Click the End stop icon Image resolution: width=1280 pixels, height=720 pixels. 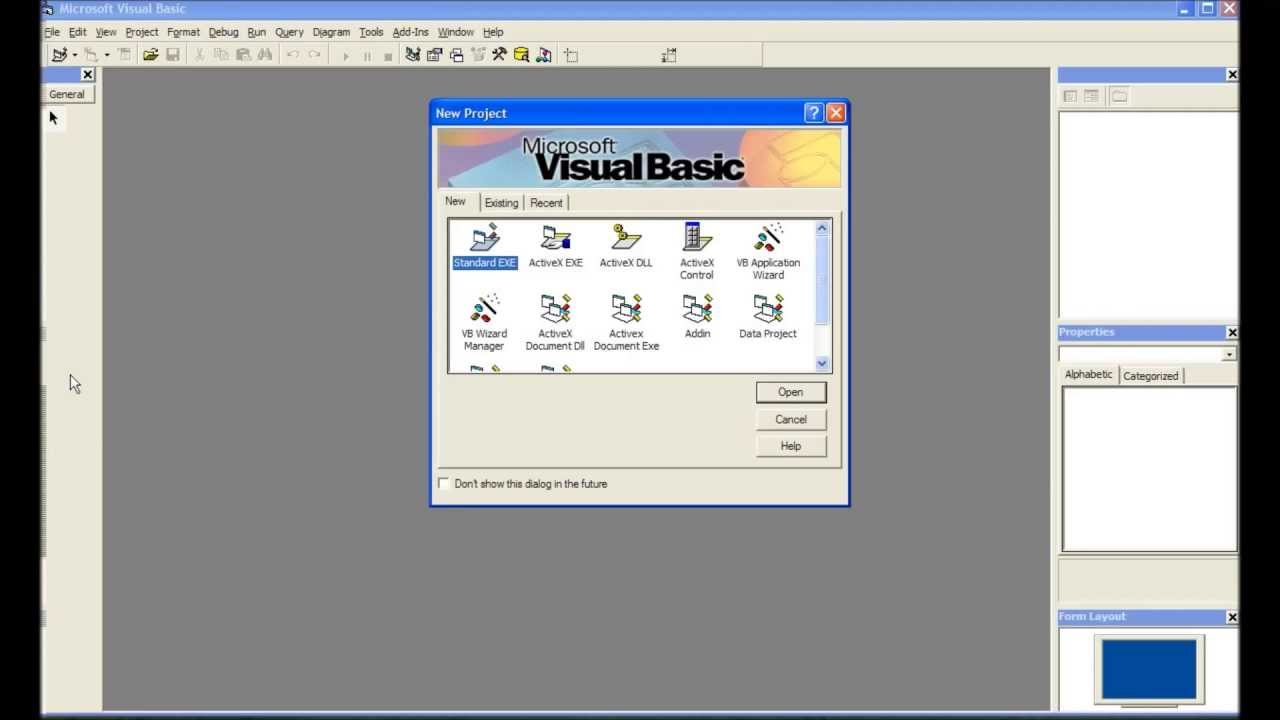pos(388,56)
